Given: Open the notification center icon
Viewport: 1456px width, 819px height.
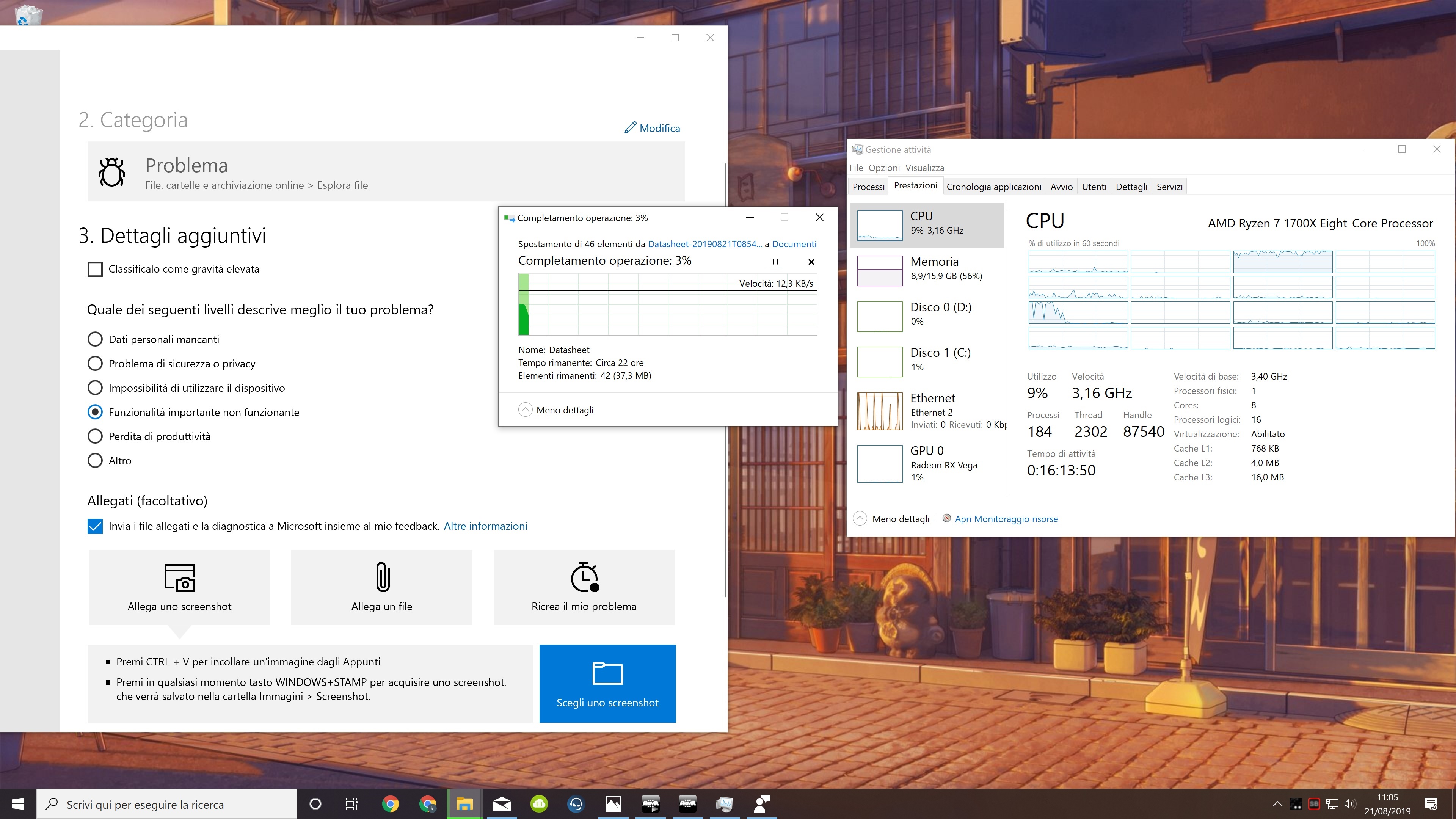Looking at the screenshot, I should click(x=1431, y=803).
